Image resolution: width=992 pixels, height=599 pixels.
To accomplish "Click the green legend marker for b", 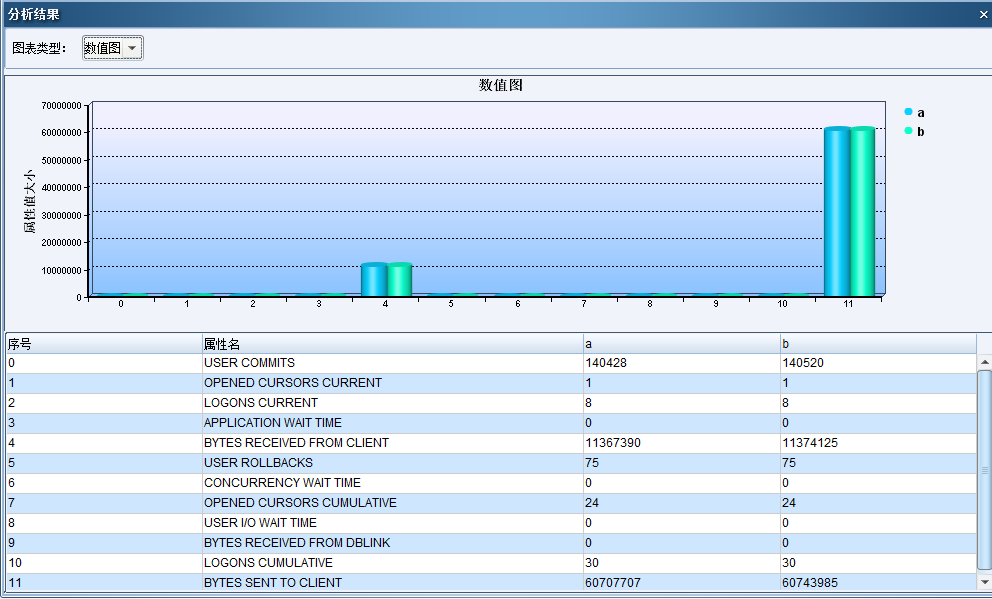I will [x=908, y=131].
